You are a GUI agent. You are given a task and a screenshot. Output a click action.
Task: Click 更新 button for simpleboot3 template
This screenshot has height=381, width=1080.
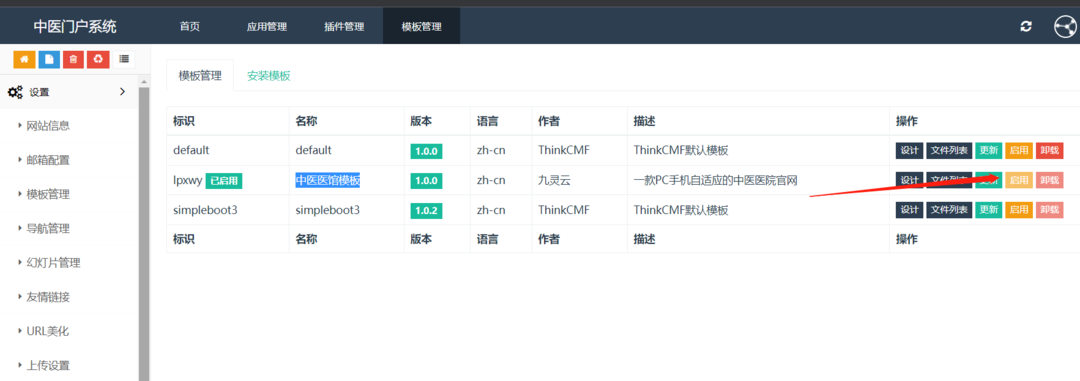[x=989, y=209]
